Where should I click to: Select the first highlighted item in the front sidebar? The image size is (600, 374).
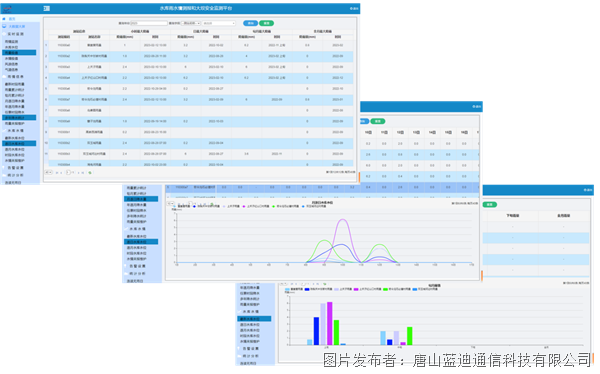19,52
